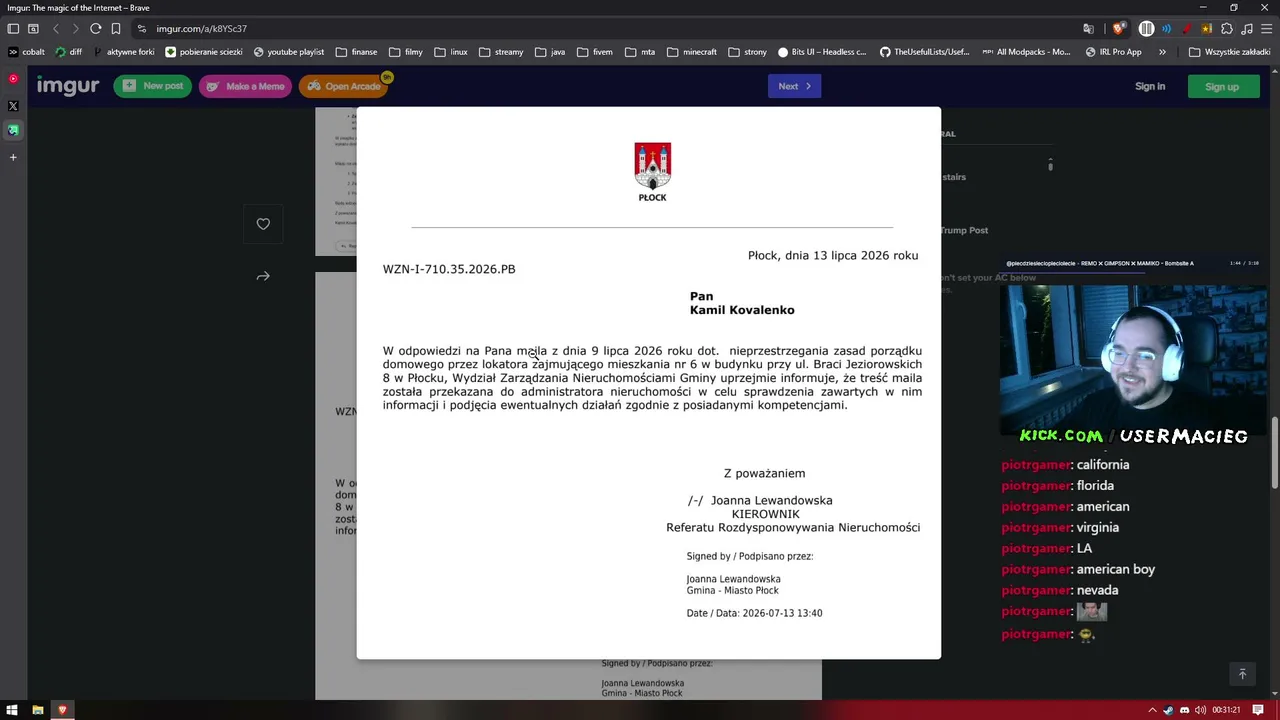Click the tab search icon in toolbar
This screenshot has width=1280, height=720.
[33, 29]
